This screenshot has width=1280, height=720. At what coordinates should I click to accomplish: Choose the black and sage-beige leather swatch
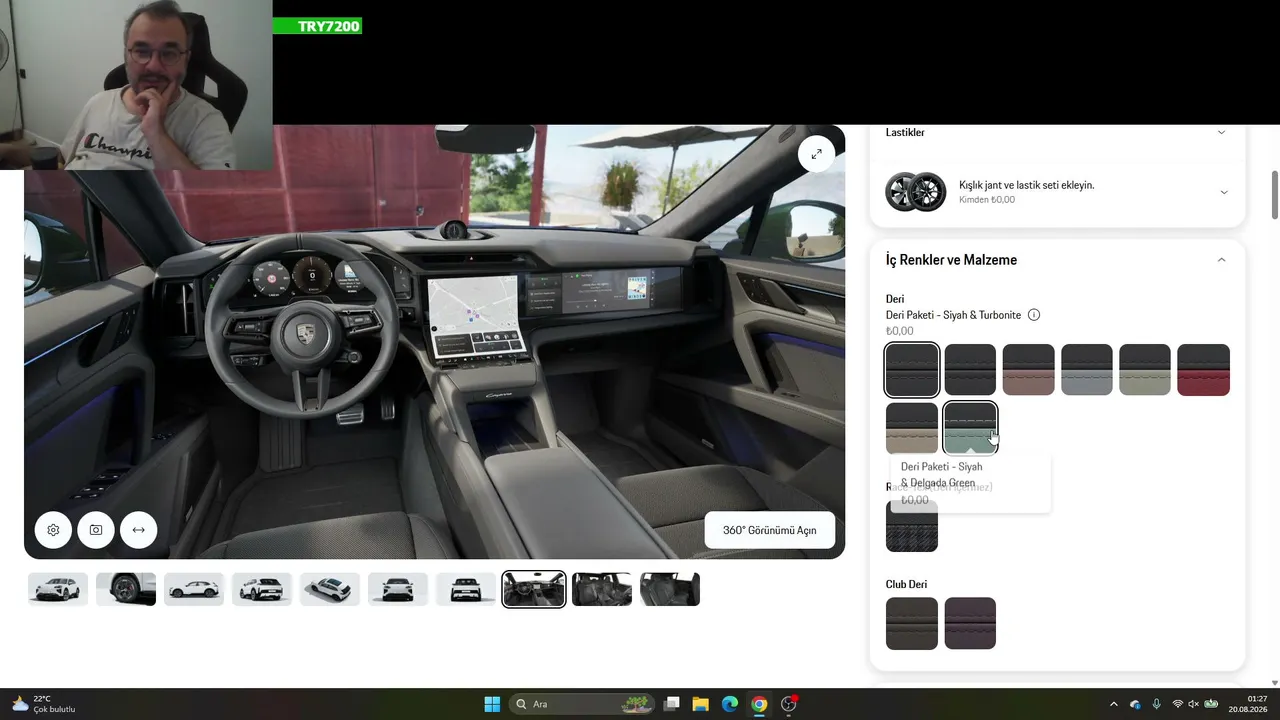(x=1145, y=370)
